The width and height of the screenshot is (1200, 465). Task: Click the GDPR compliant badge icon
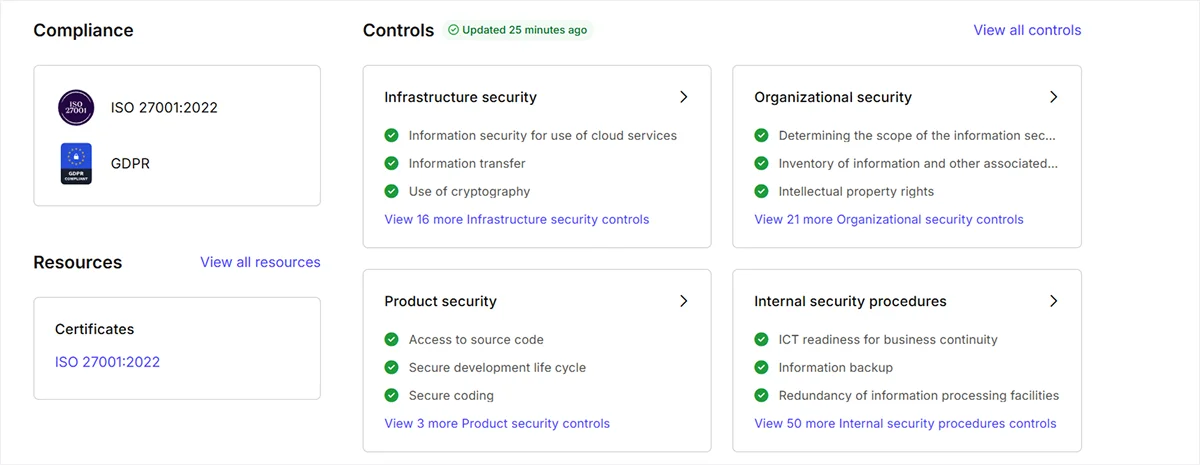pos(76,163)
